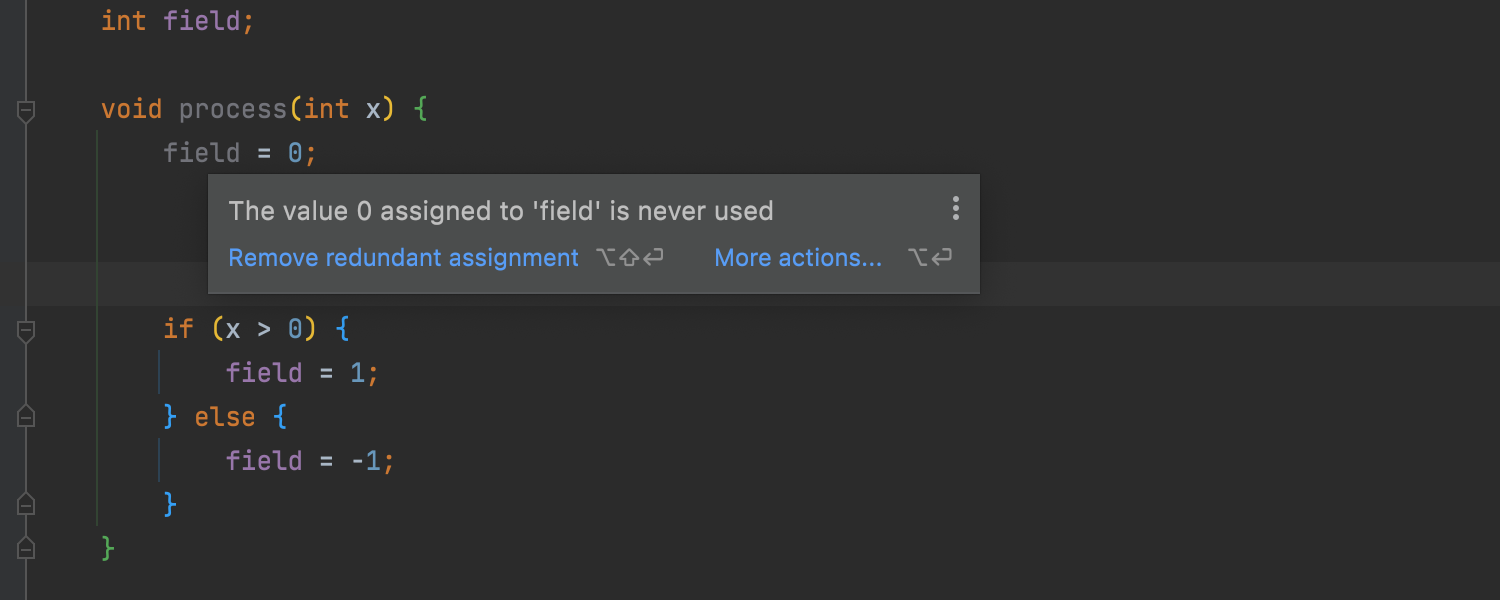Place the caret on 'field' in 'field = 0;'
Viewport: 1500px width, 600px height.
202,153
